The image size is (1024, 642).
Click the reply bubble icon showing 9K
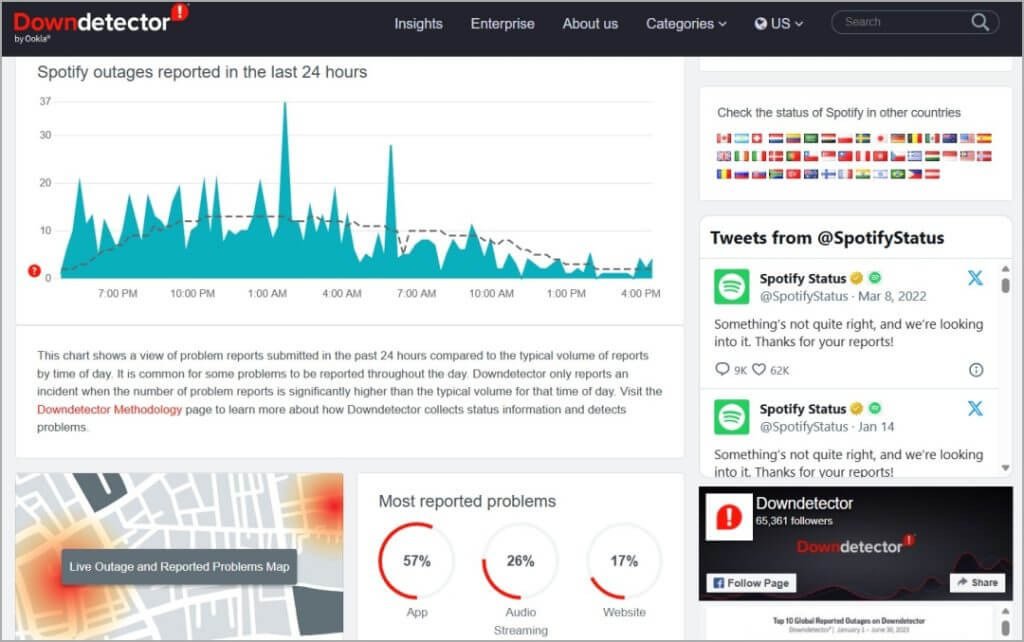[x=722, y=369]
